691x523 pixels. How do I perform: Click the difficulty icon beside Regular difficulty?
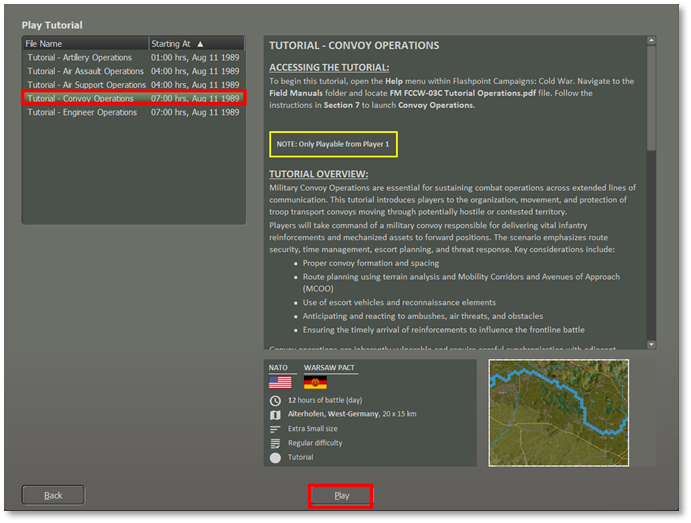pos(275,443)
